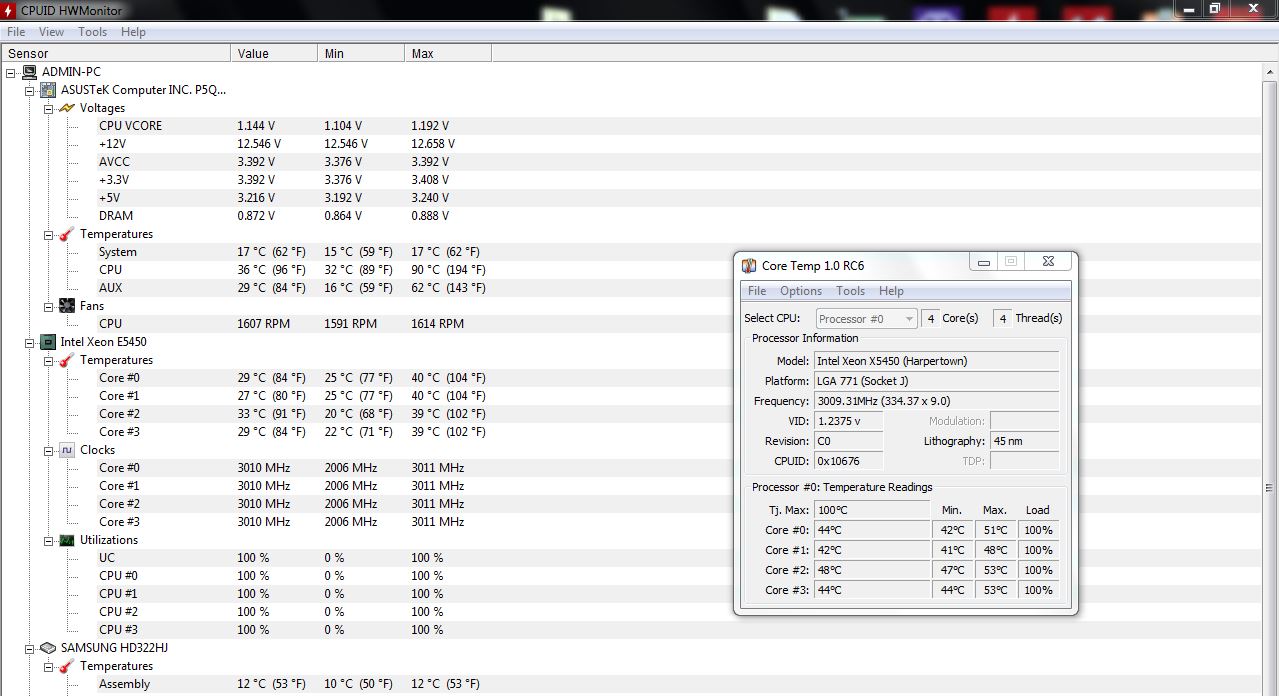Open Core Temp Options menu
This screenshot has height=696, width=1279.
801,291
